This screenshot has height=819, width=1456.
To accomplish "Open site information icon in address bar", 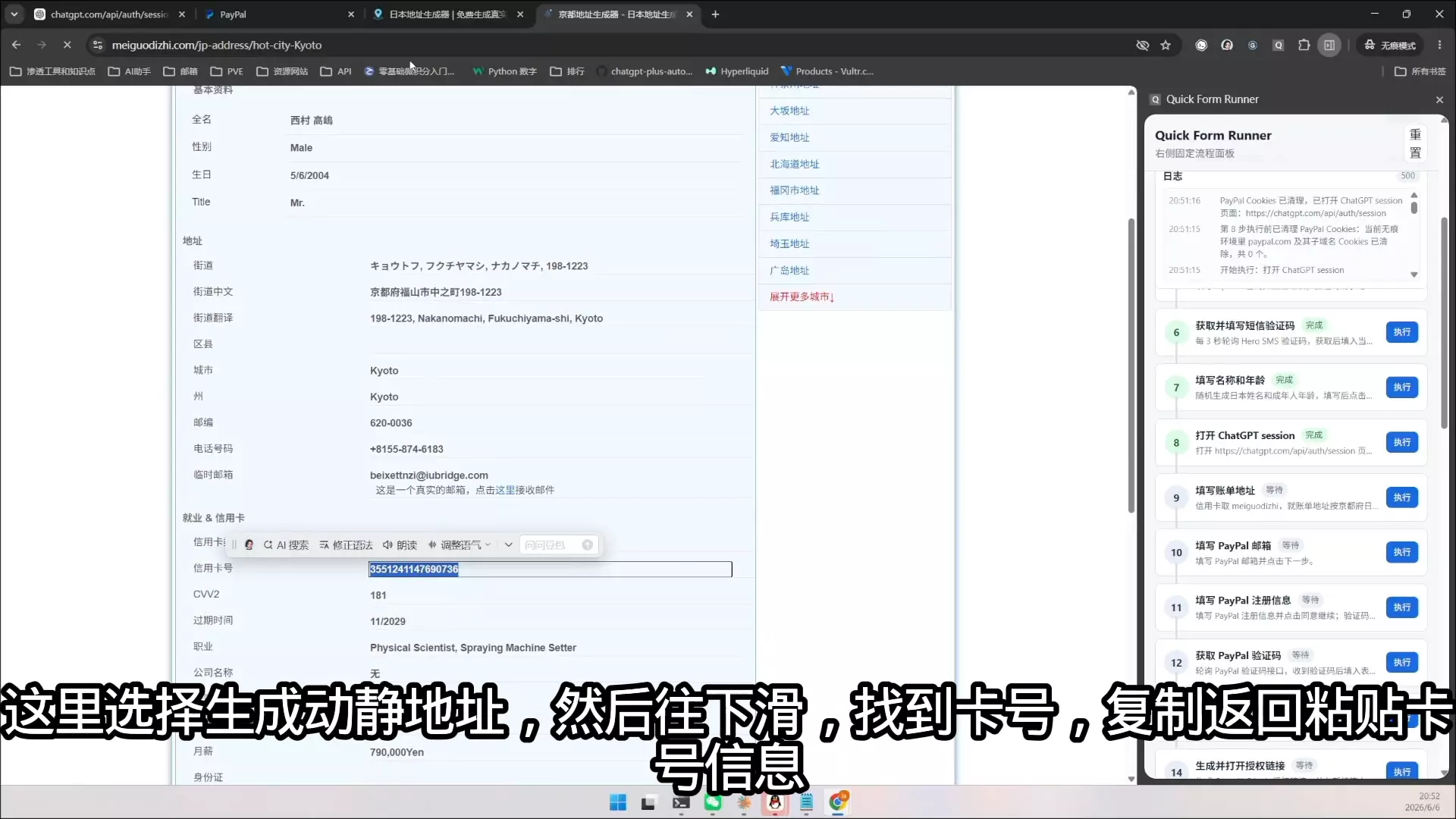I will [x=97, y=45].
